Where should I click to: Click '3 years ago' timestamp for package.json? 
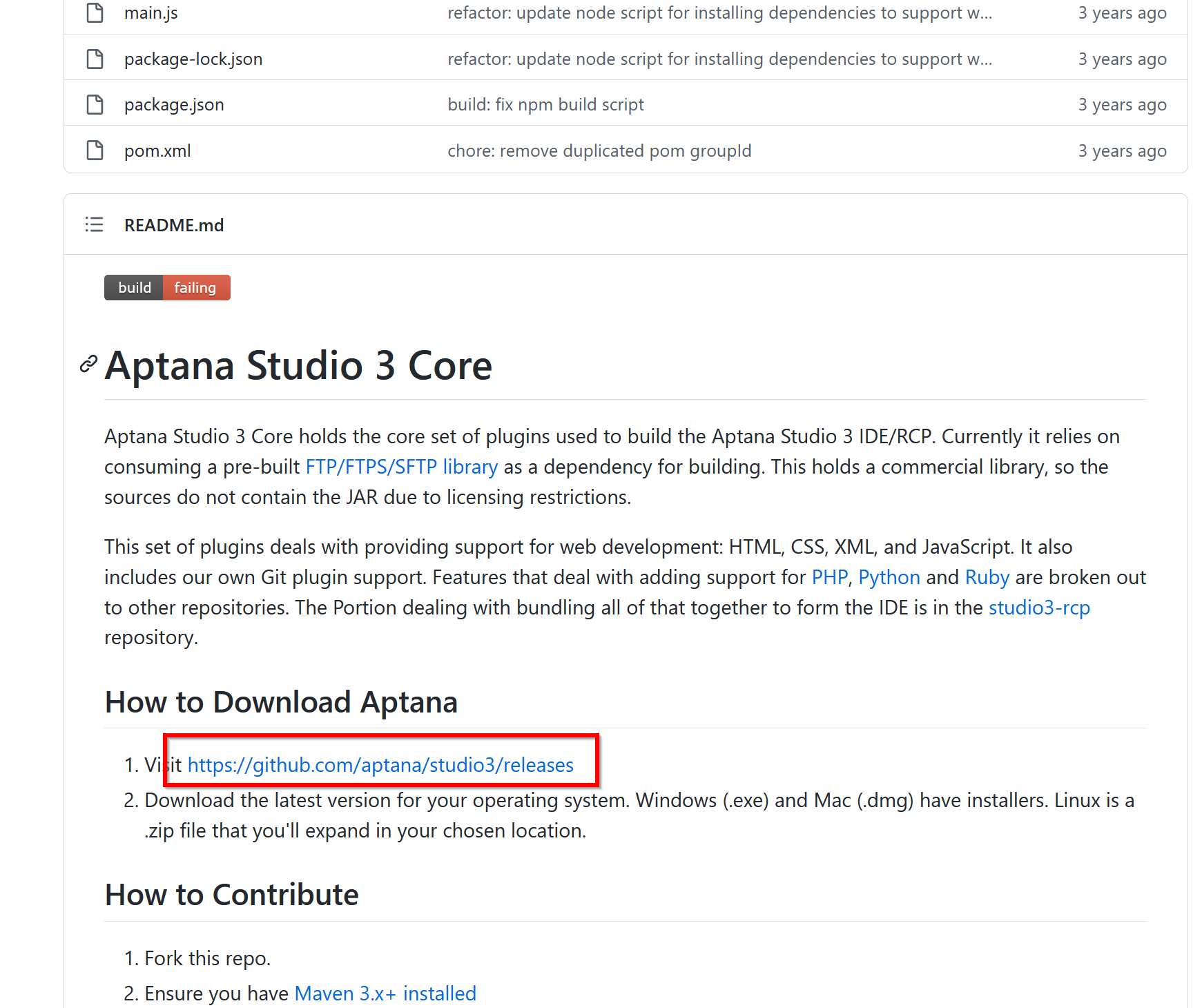(1123, 105)
